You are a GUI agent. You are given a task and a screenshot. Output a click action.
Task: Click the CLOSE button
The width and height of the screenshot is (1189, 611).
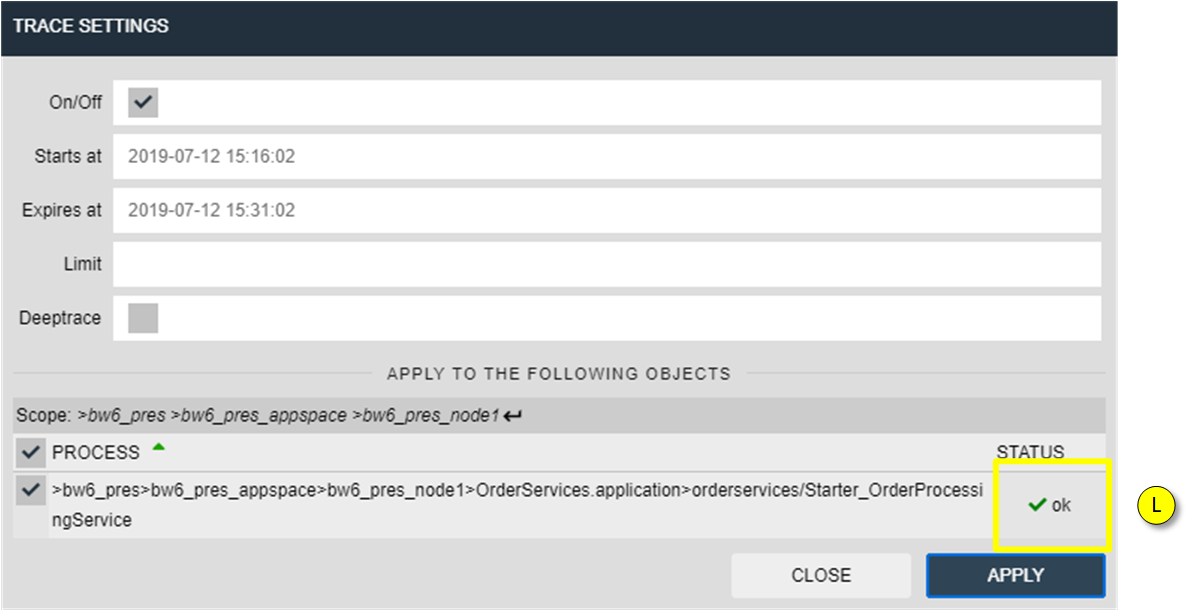[821, 575]
